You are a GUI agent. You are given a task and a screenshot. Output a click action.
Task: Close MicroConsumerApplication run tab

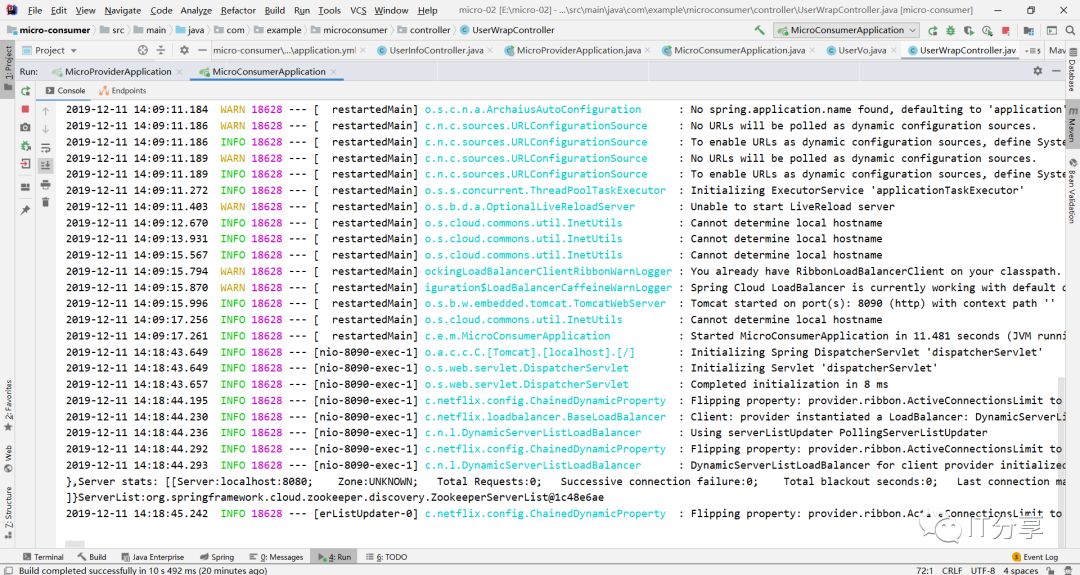click(334, 72)
